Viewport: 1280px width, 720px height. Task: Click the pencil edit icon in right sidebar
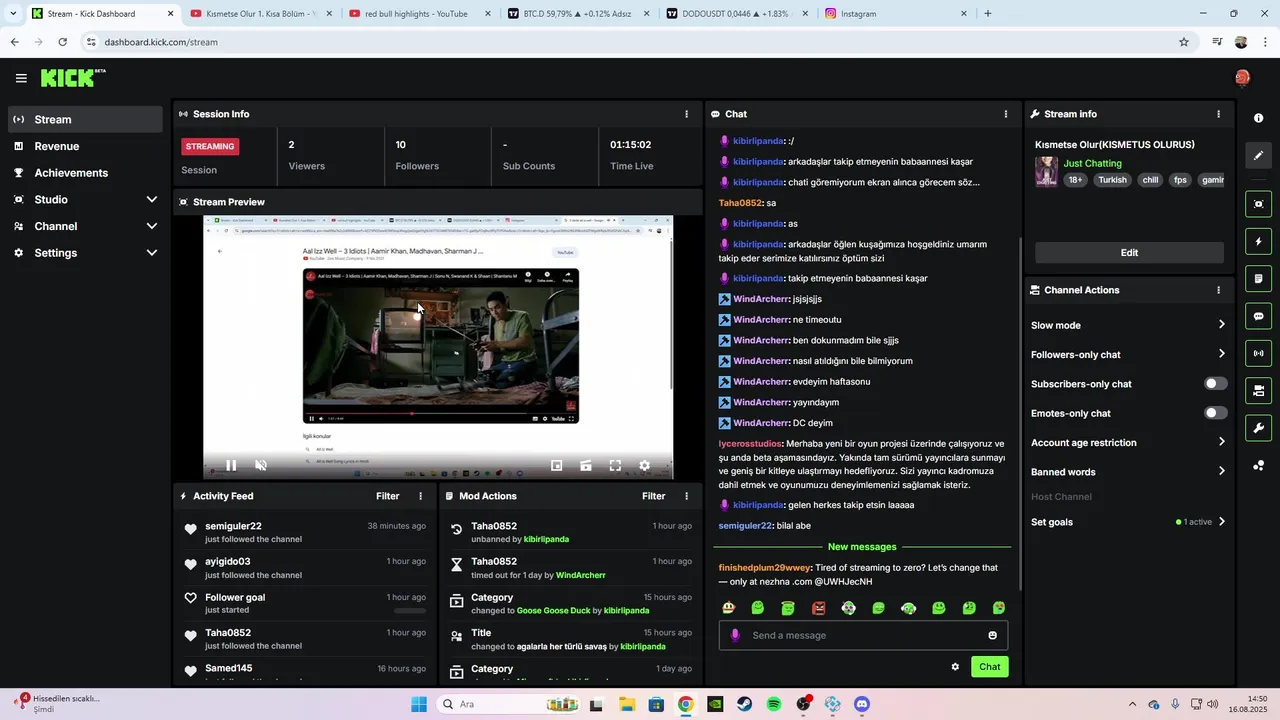pos(1258,155)
